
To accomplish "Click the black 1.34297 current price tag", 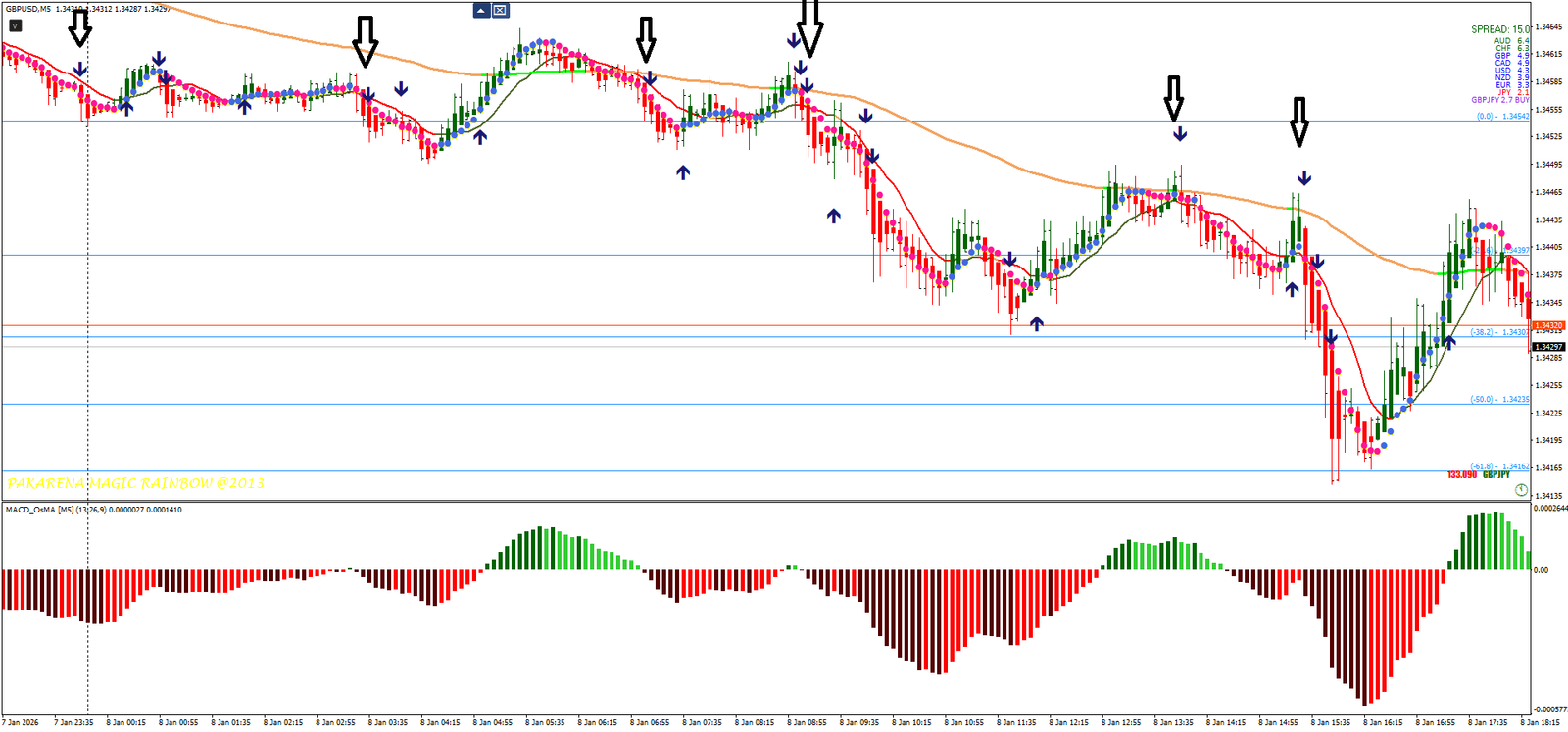I will point(1548,347).
